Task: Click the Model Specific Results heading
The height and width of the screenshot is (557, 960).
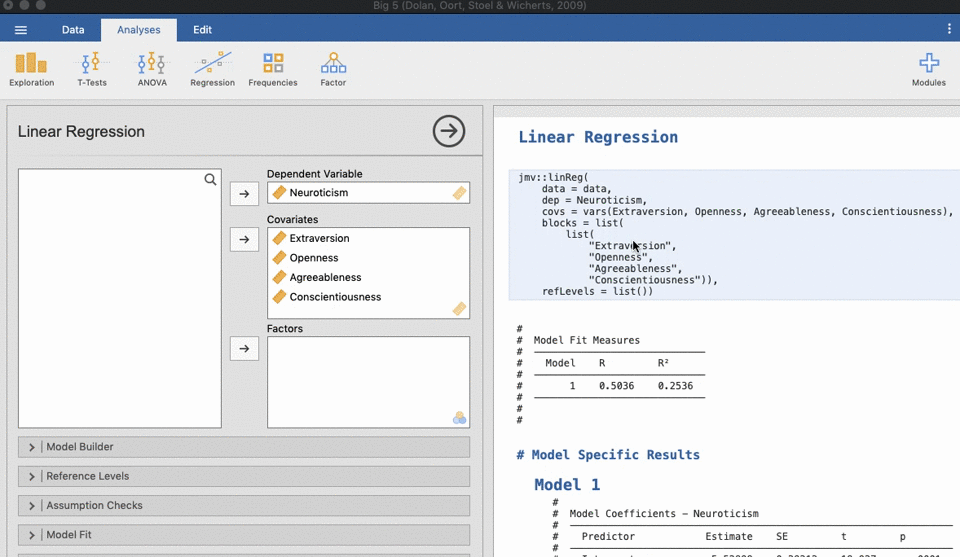Action: tap(608, 455)
